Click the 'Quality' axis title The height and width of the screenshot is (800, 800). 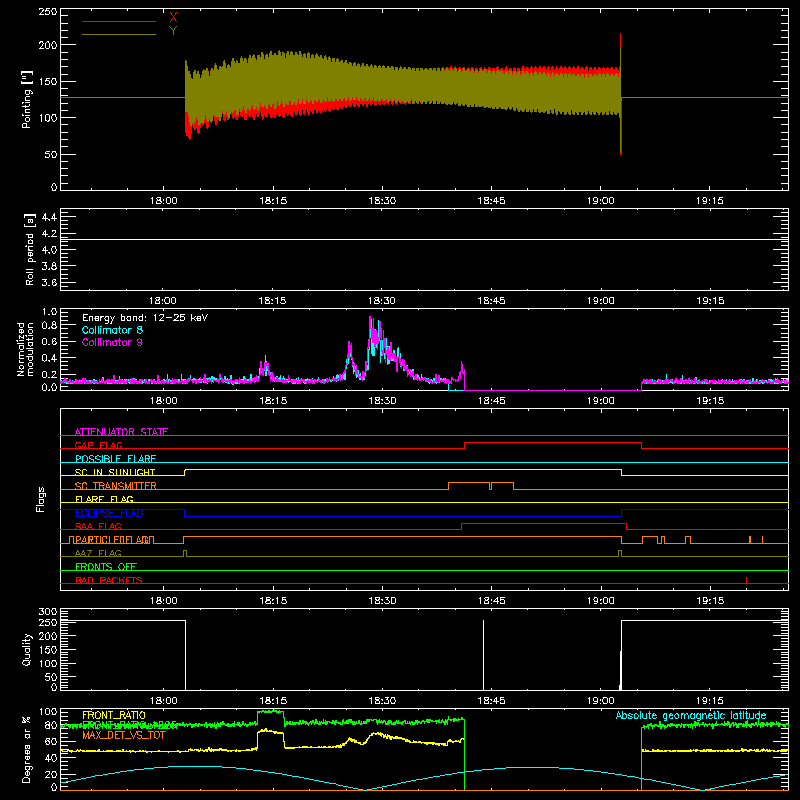pos(27,649)
